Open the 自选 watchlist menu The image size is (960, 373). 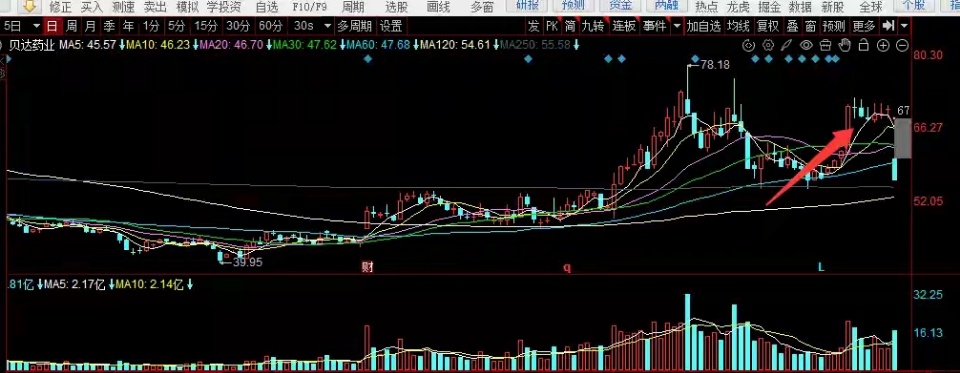coord(266,7)
